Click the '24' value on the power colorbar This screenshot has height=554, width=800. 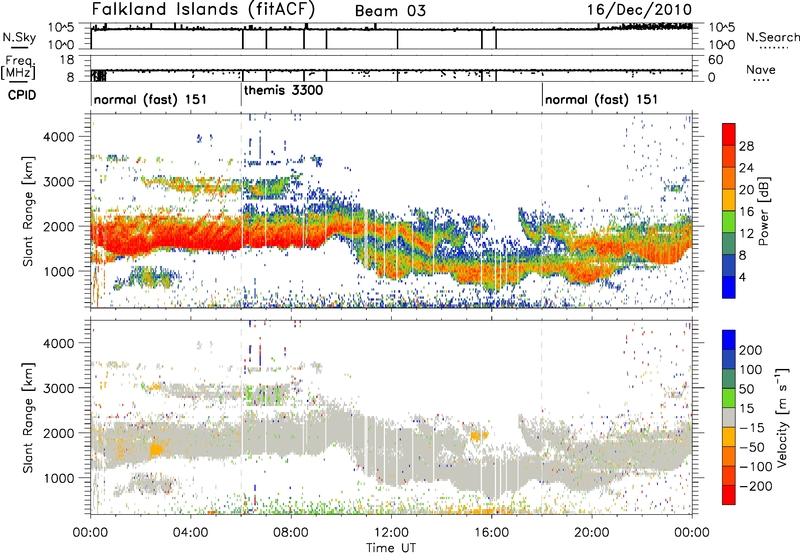(x=746, y=168)
